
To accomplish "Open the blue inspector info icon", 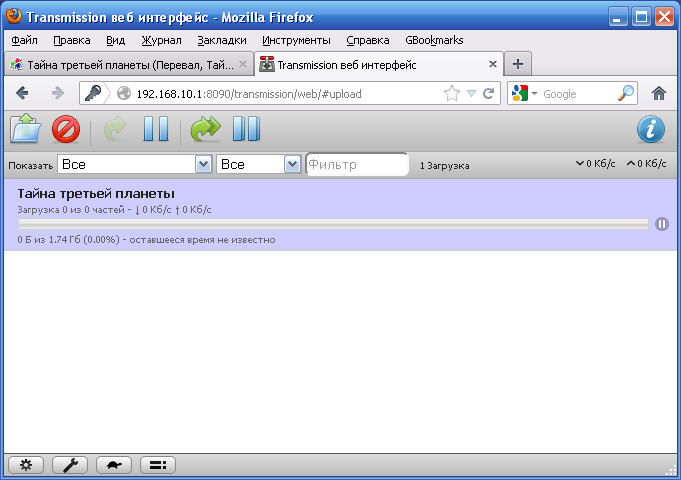I will point(651,129).
